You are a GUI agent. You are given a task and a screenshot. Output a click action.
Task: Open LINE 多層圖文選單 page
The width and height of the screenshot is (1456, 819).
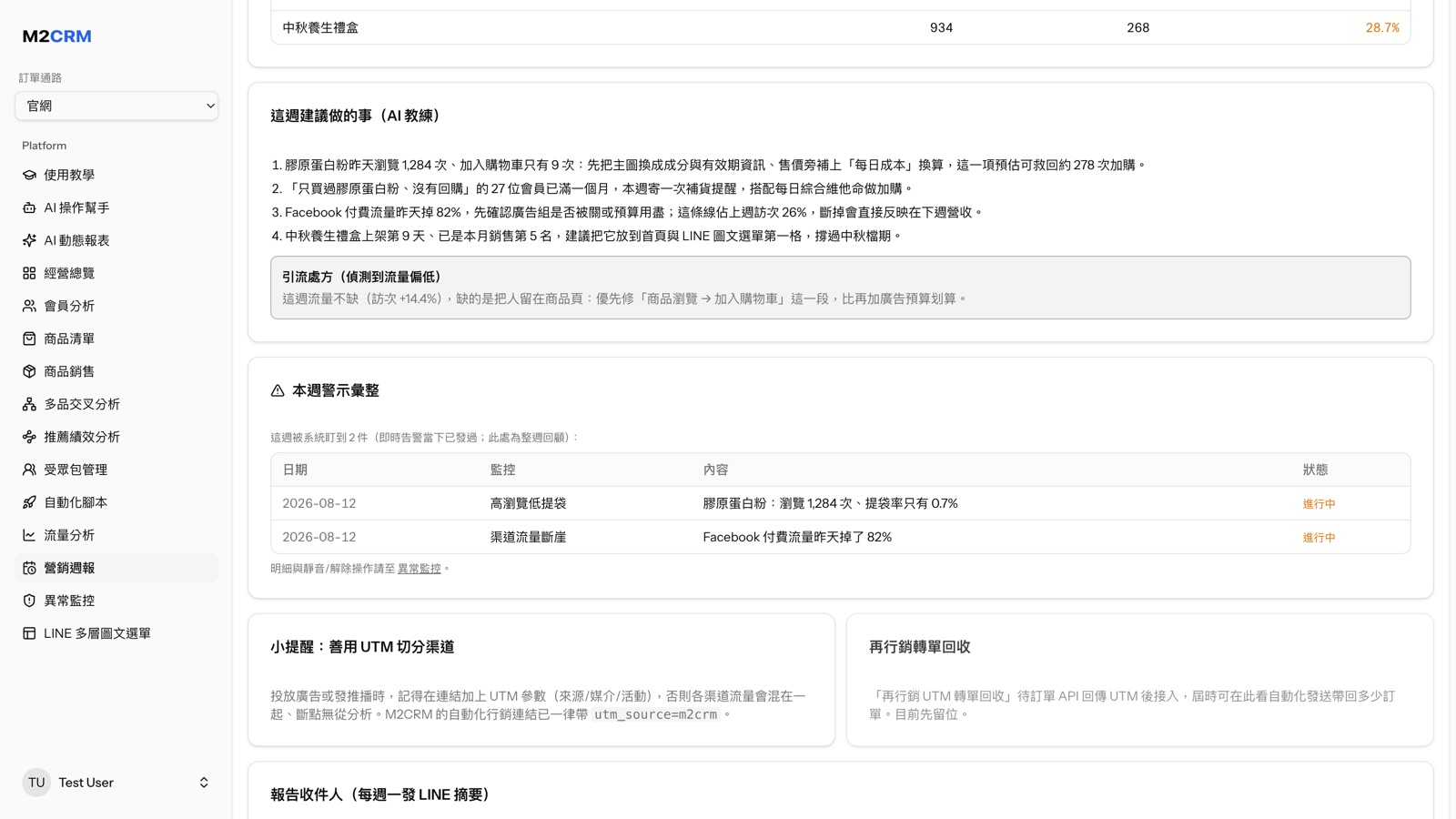point(116,633)
